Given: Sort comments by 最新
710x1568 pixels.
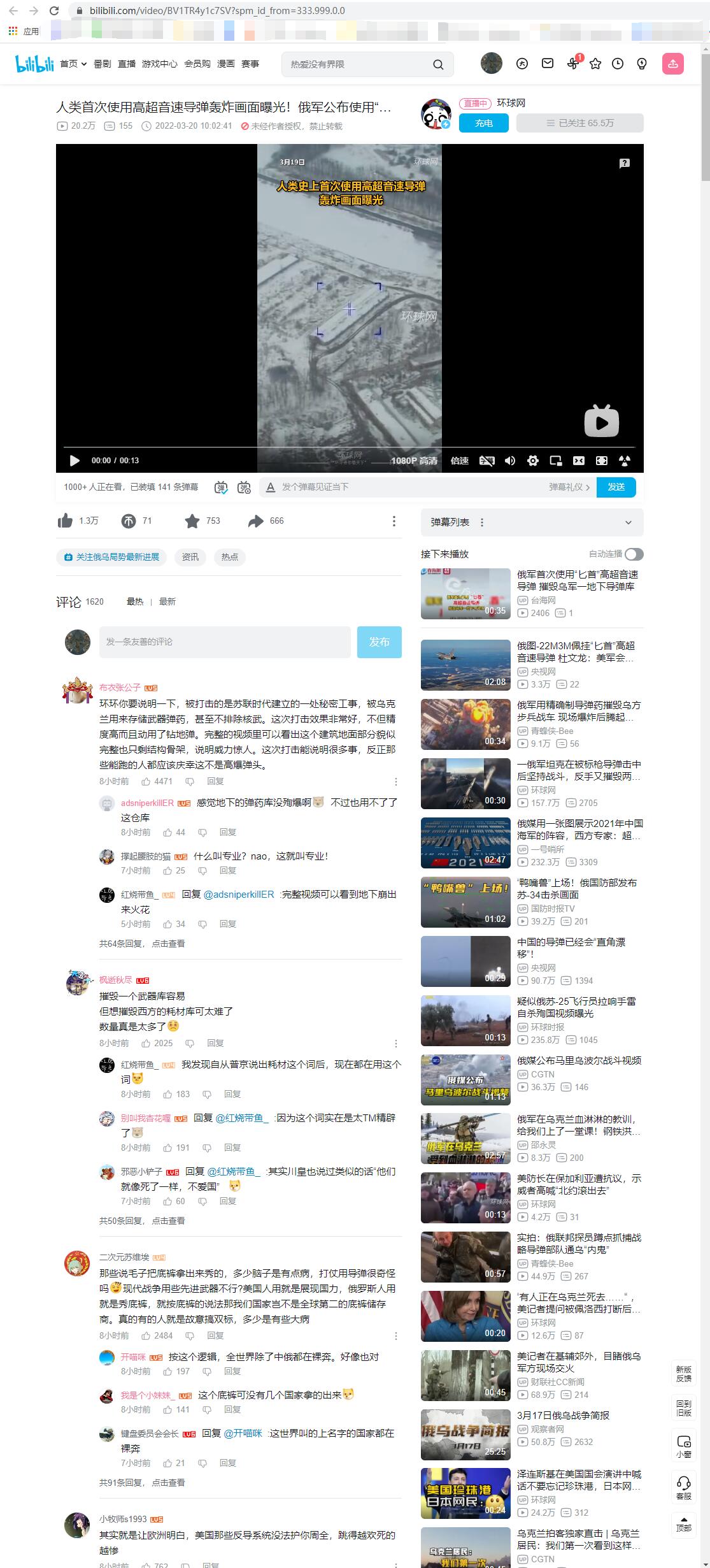Looking at the screenshot, I should click(167, 601).
